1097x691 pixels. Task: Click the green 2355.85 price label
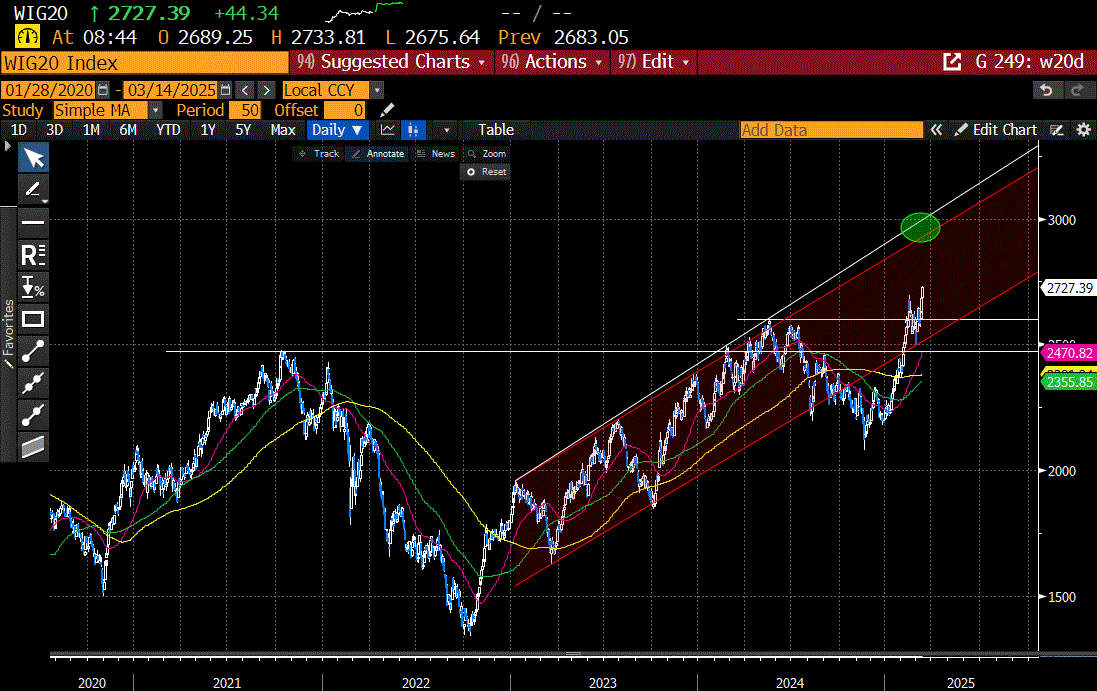pyautogui.click(x=1069, y=382)
